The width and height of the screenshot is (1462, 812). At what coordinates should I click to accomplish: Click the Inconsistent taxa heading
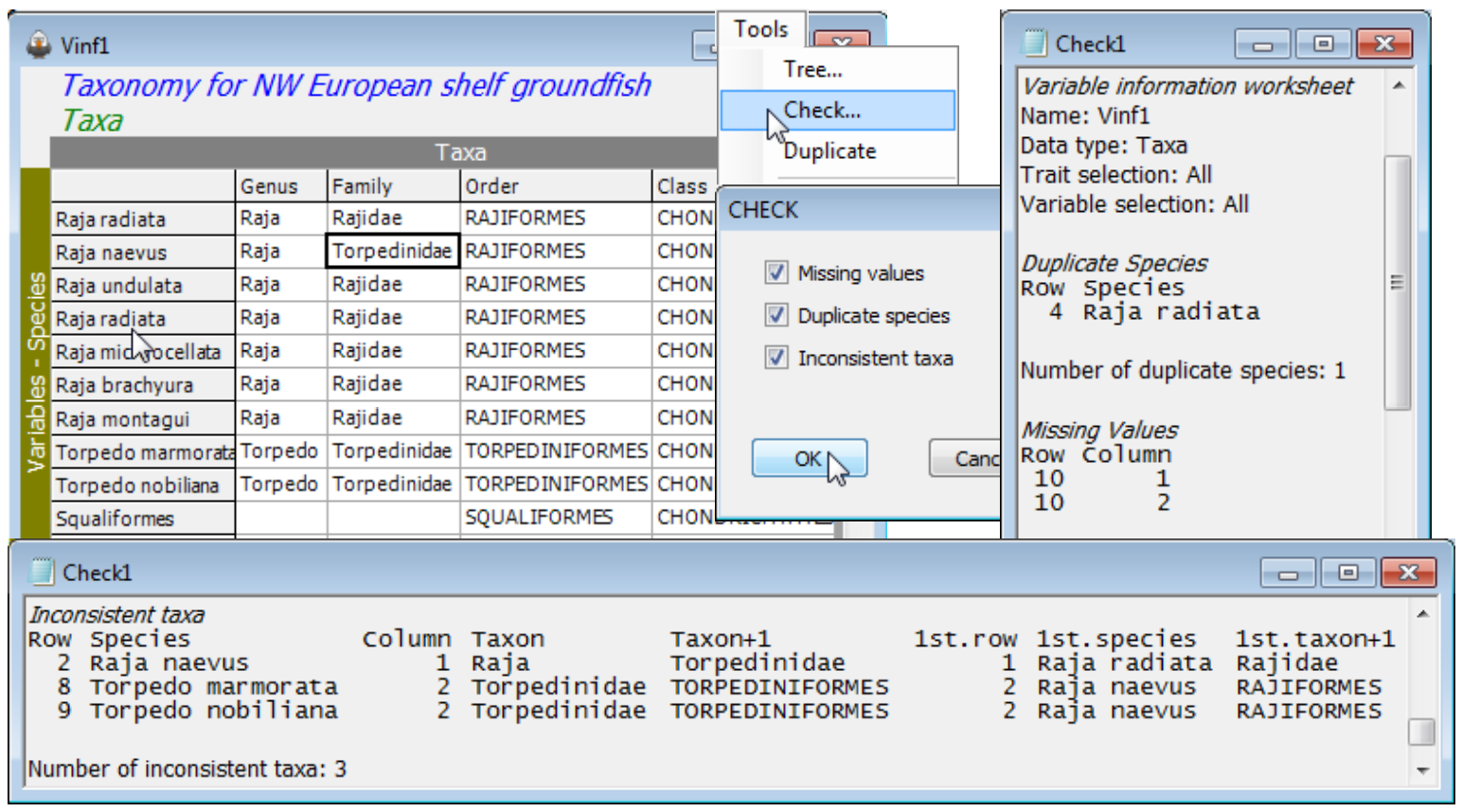[116, 614]
